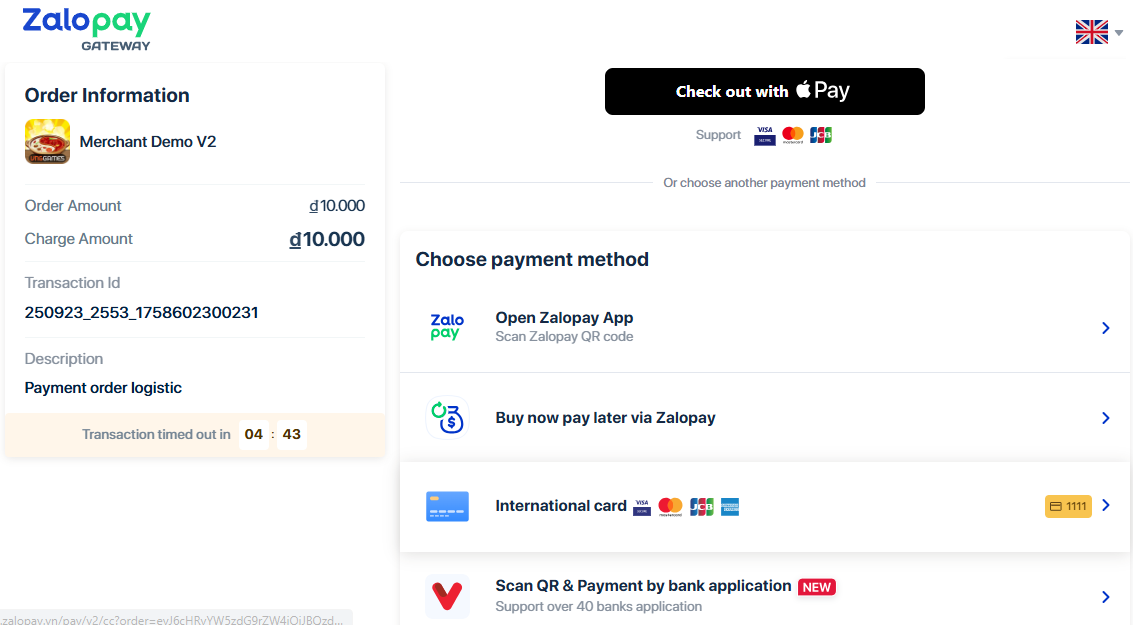Click the Buy now pay later icon
Image resolution: width=1133 pixels, height=625 pixels.
447,418
